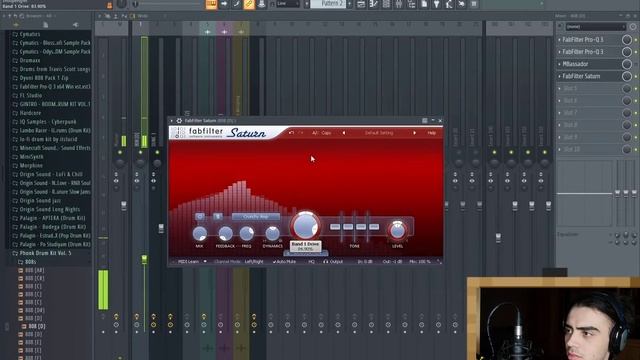This screenshot has width=640, height=360.
Task: Open the Pattern 2 selector
Action: tap(328, 4)
